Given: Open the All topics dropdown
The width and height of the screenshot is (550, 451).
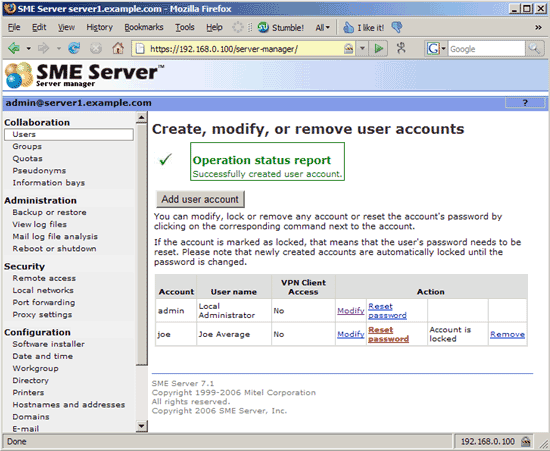Looking at the screenshot, I should click(x=322, y=28).
